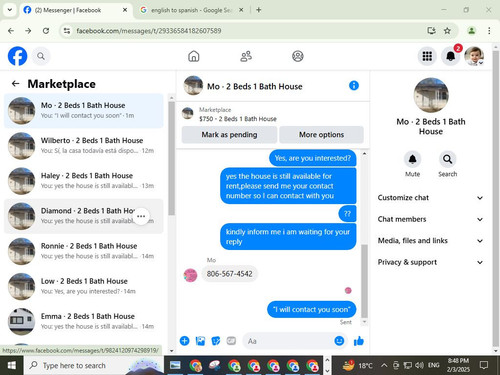500x375 pixels.
Task: Open the account profile picture menu
Action: (474, 56)
